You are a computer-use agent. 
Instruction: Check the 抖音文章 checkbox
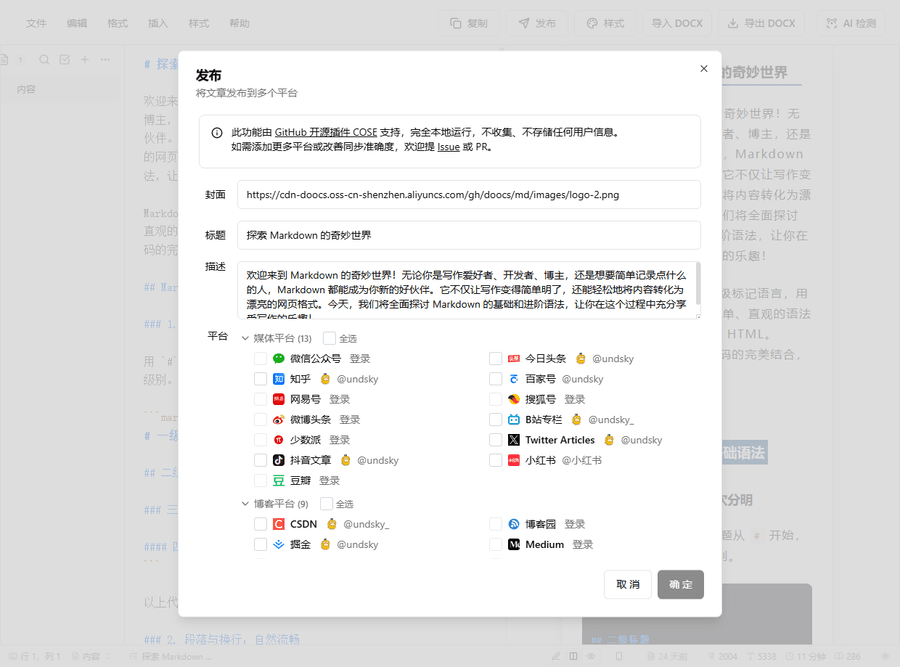[x=260, y=460]
